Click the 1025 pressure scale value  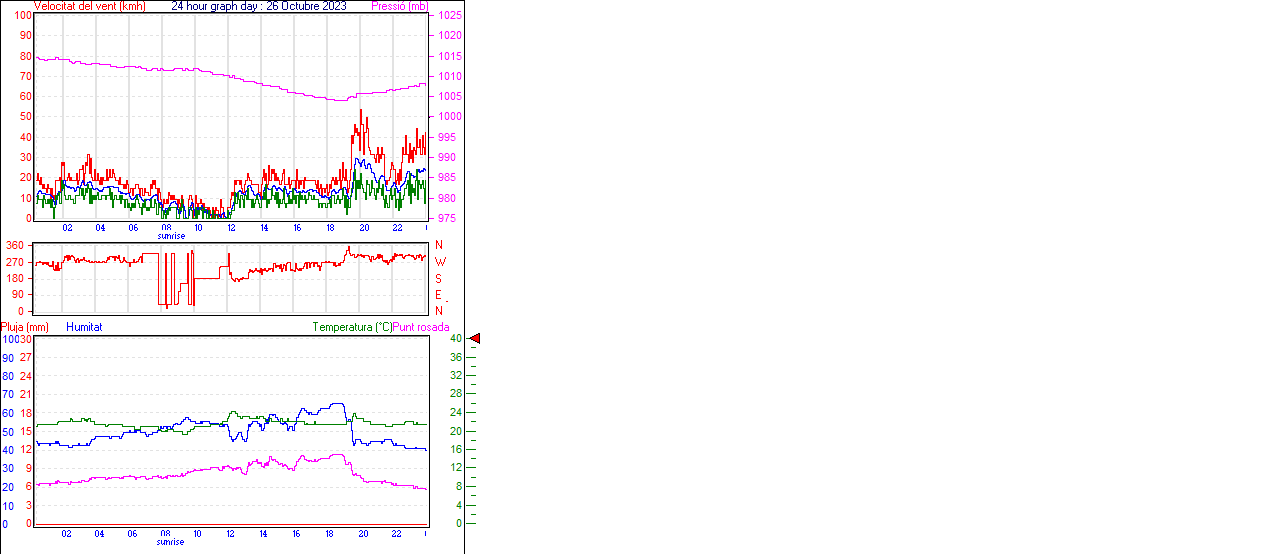(449, 16)
